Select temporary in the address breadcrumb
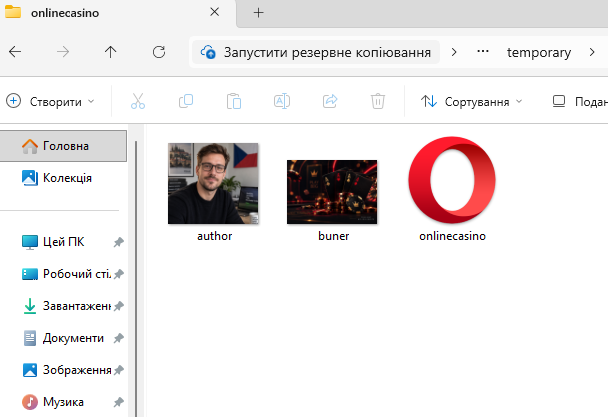608x417 pixels. point(539,52)
